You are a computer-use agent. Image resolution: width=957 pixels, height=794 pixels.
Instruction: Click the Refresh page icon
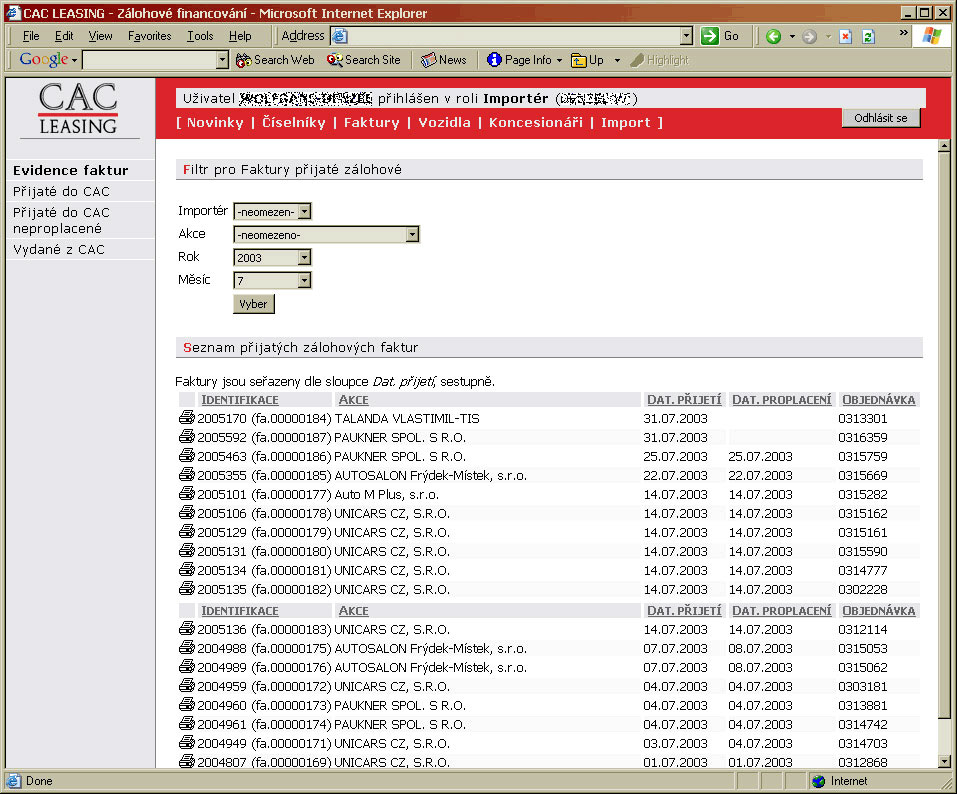pos(869,37)
